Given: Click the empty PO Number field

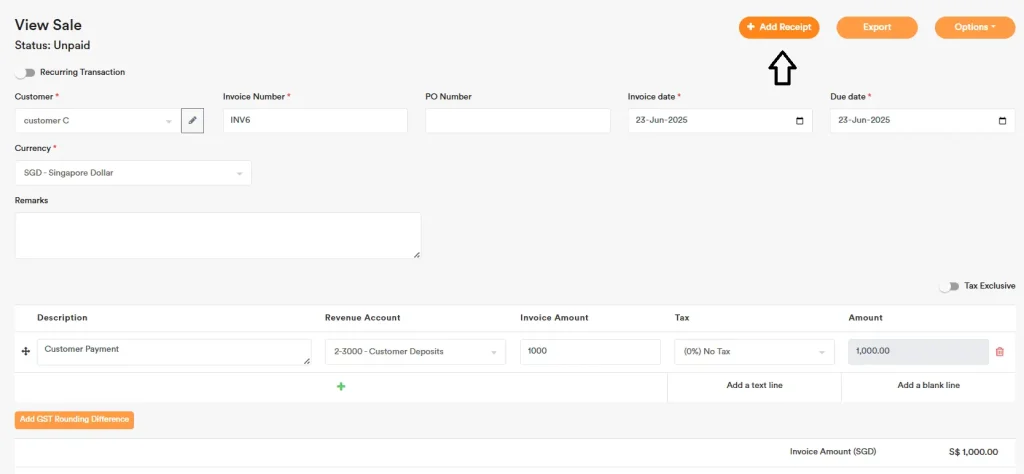Looking at the screenshot, I should (x=518, y=121).
